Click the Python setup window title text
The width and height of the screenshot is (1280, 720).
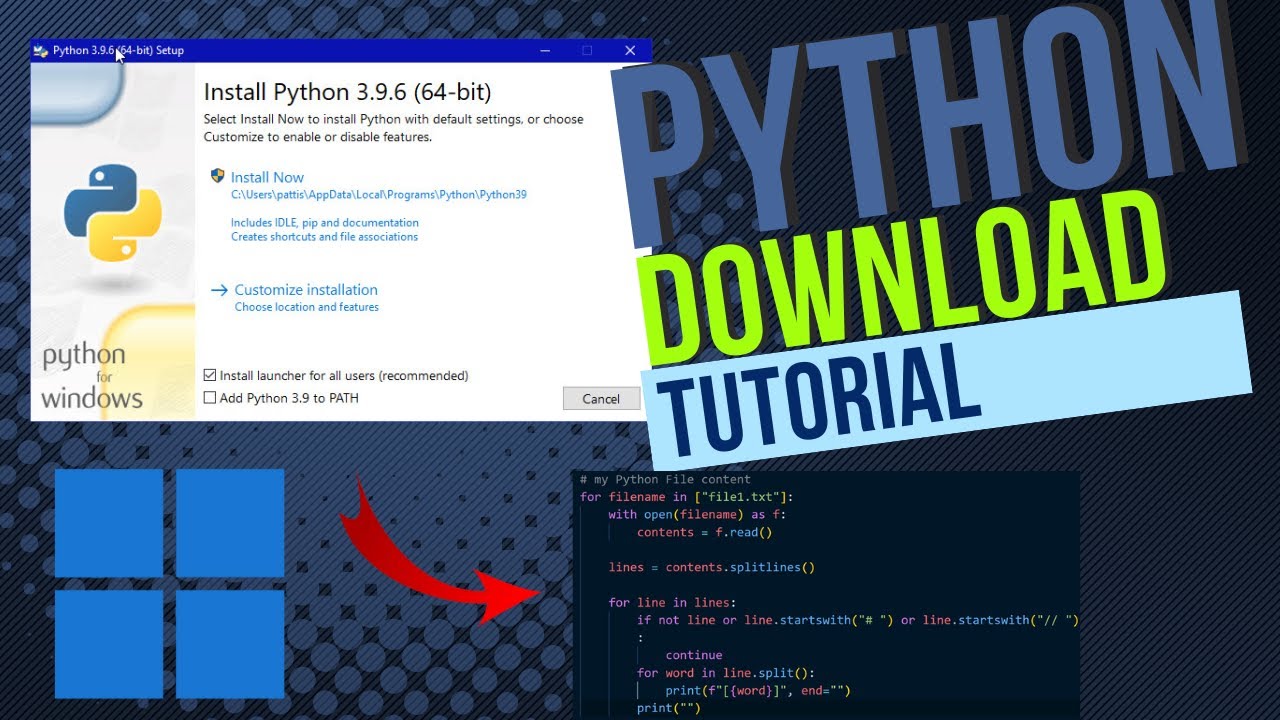coord(118,50)
